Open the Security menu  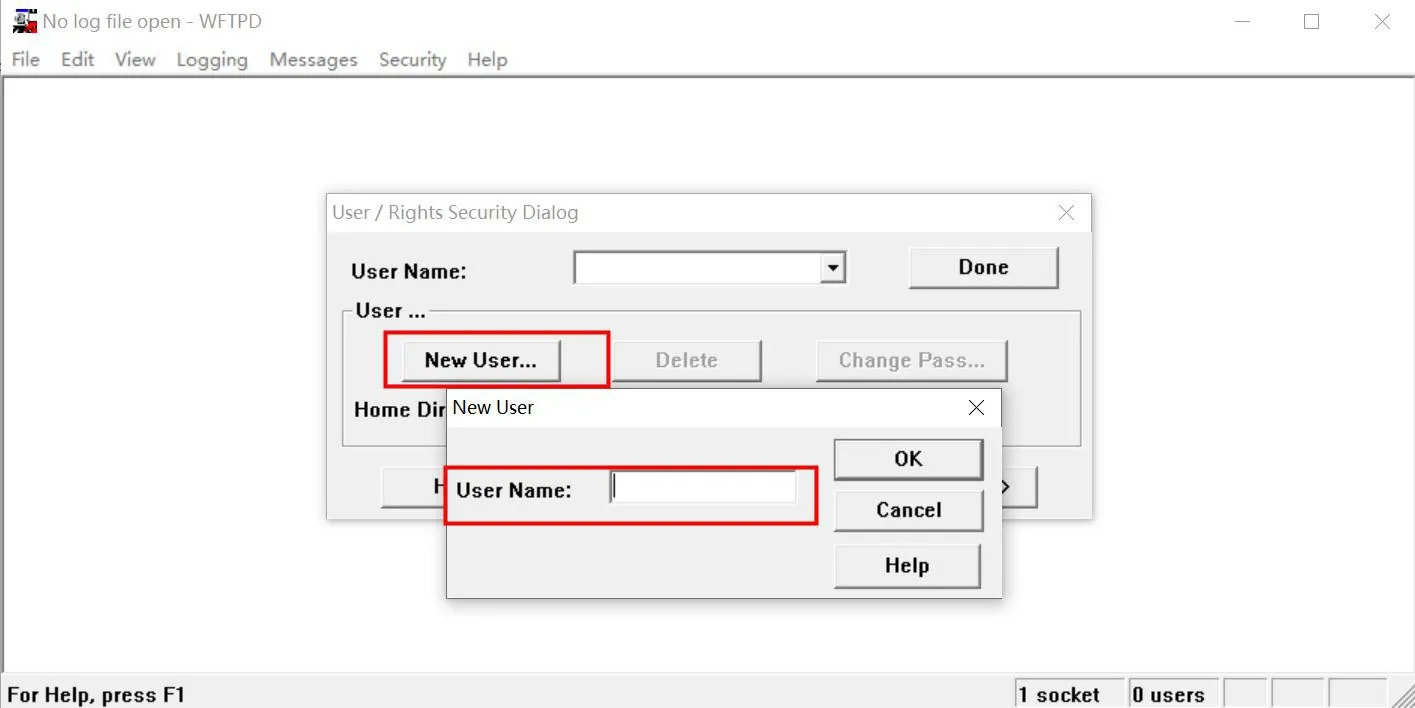click(411, 59)
